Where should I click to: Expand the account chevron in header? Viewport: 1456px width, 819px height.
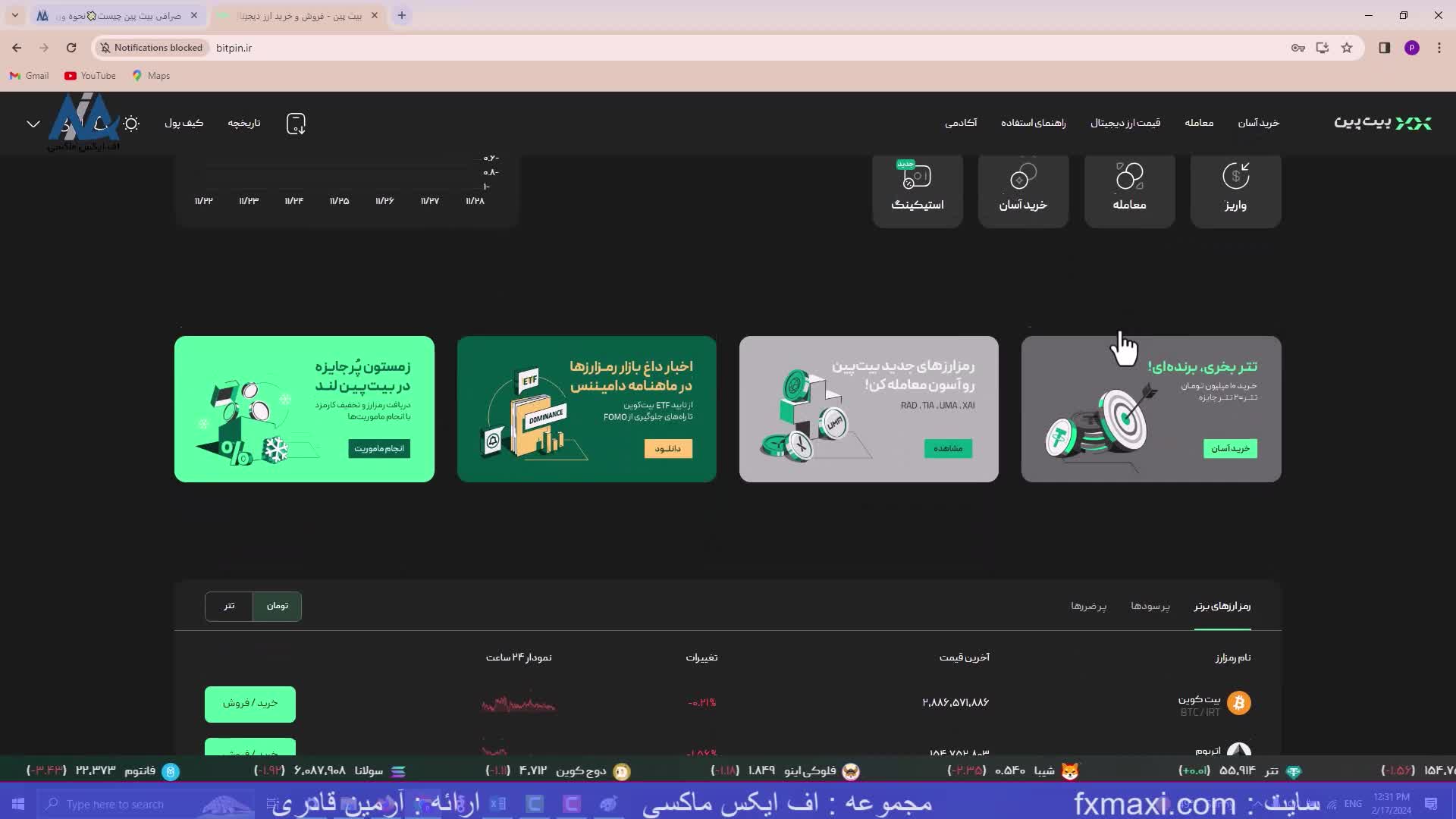click(33, 123)
